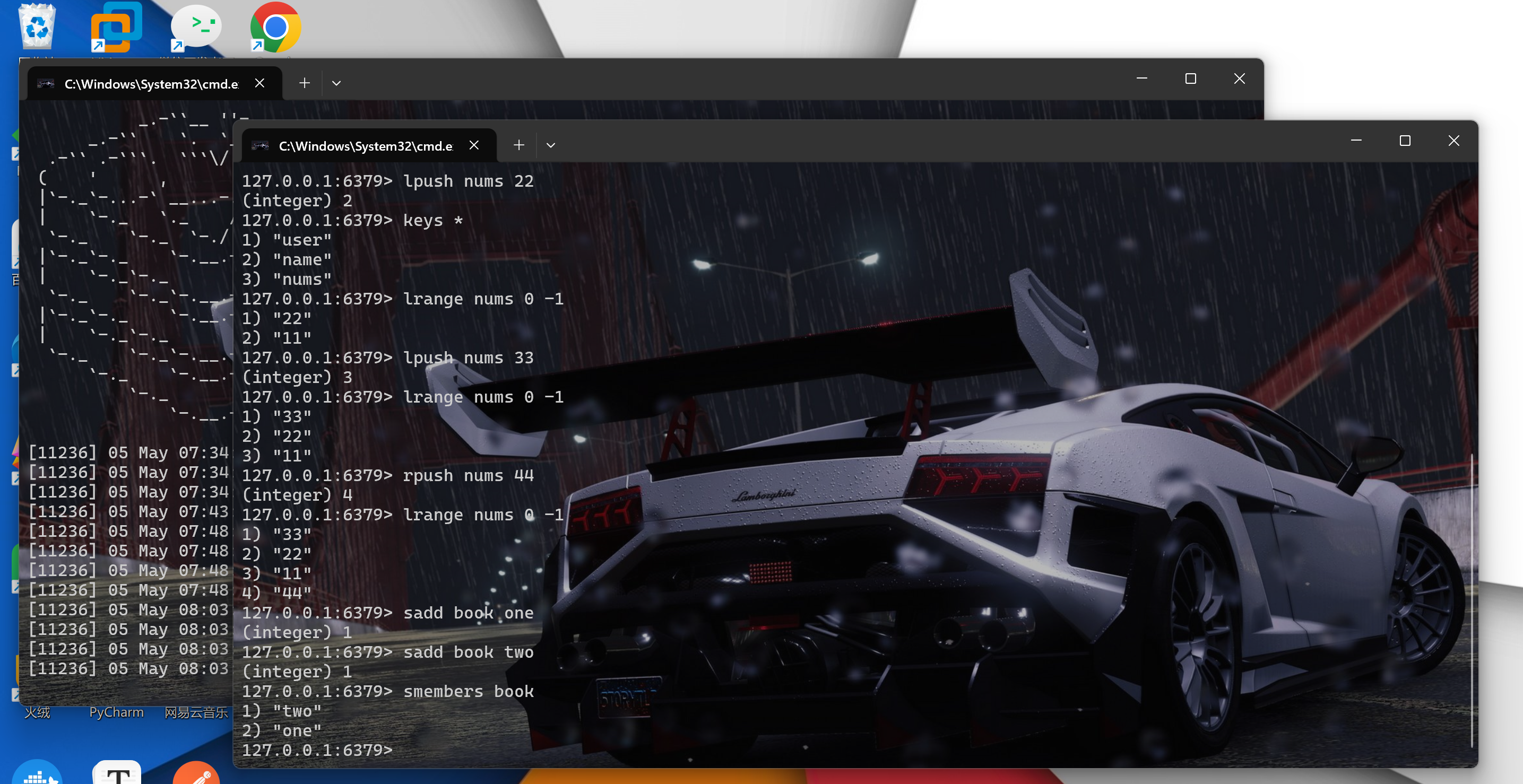1523x784 pixels.
Task: Click the front terminal's vertical scrollbar
Action: pos(1471,599)
